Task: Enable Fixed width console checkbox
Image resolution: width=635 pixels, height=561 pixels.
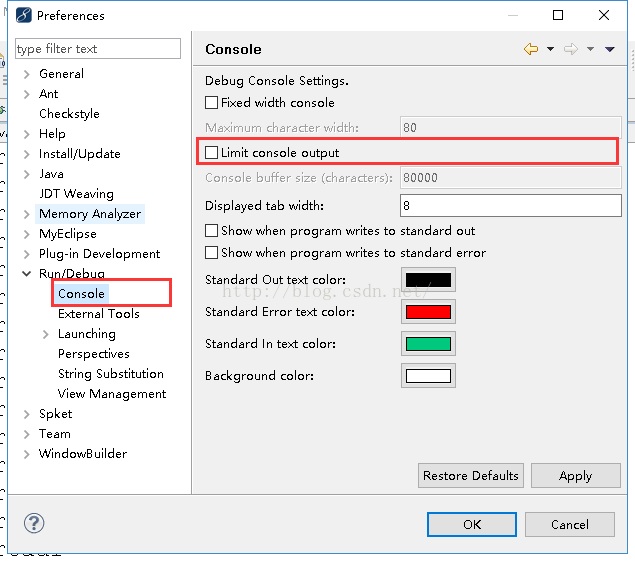Action: pos(211,102)
